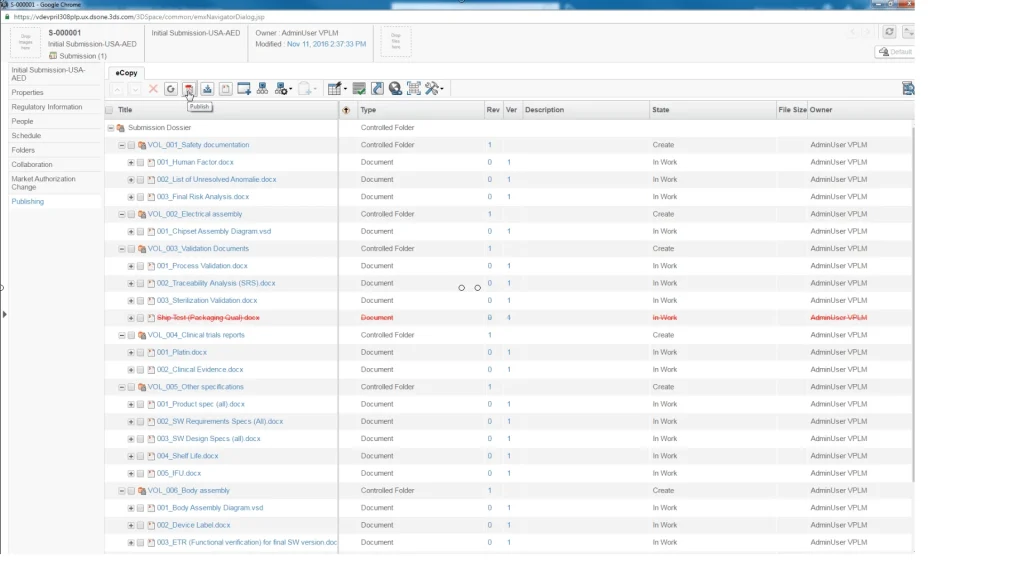1024x576 pixels.
Task: Check the box next to 001_Human Factor.docx
Action: coord(140,162)
